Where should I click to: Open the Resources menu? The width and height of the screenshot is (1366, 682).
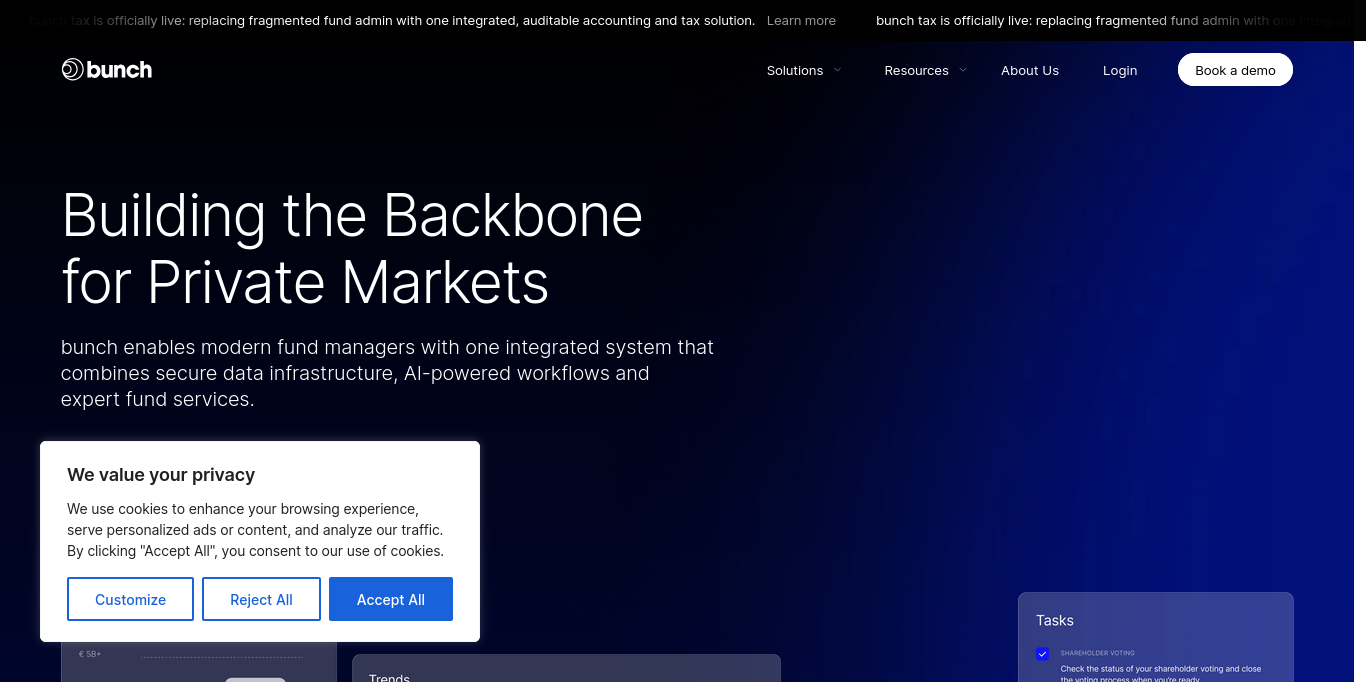pyautogui.click(x=916, y=70)
